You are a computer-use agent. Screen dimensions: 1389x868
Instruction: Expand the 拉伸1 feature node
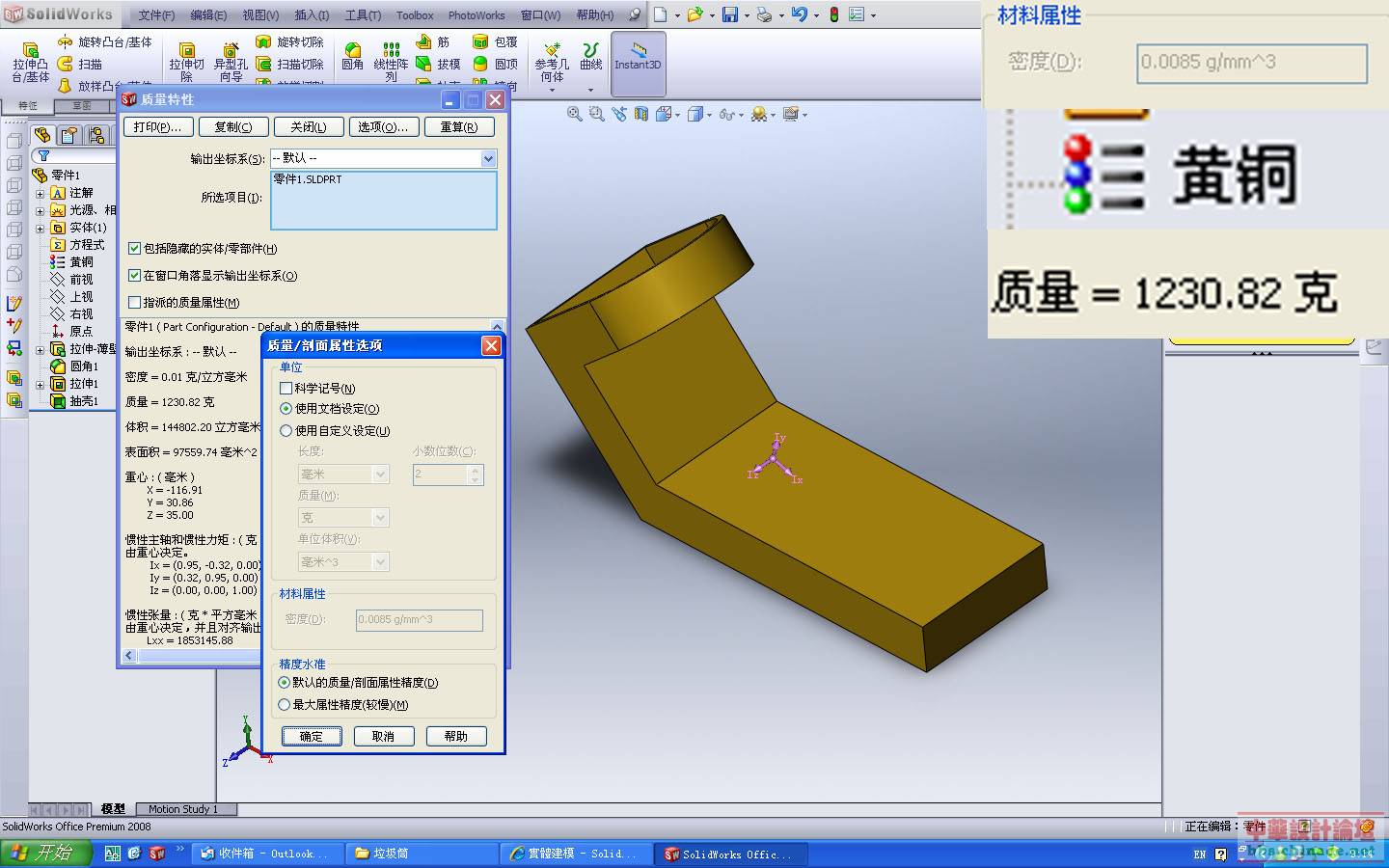click(41, 384)
